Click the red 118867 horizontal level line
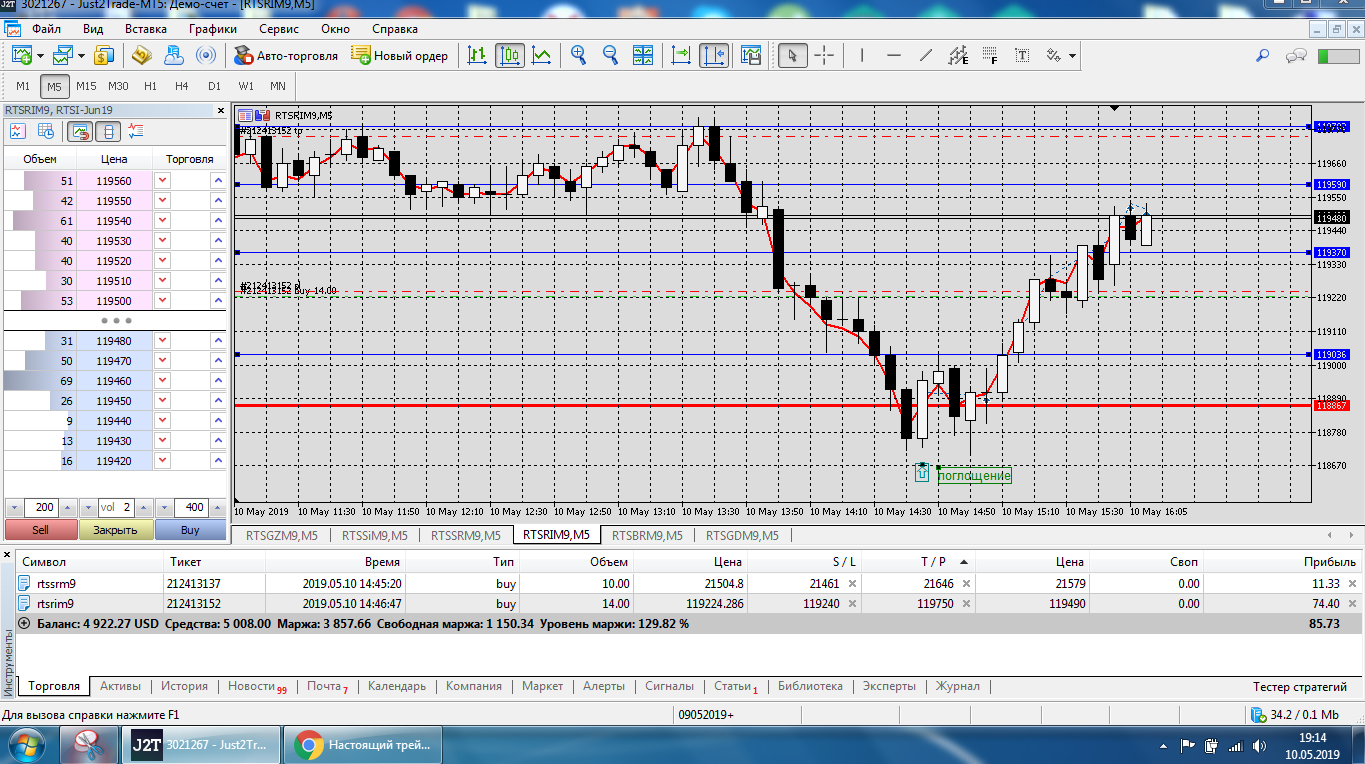 (x=600, y=405)
